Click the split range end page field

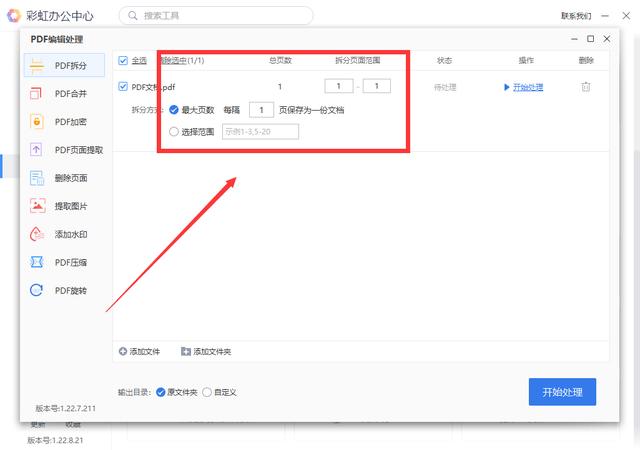[377, 86]
